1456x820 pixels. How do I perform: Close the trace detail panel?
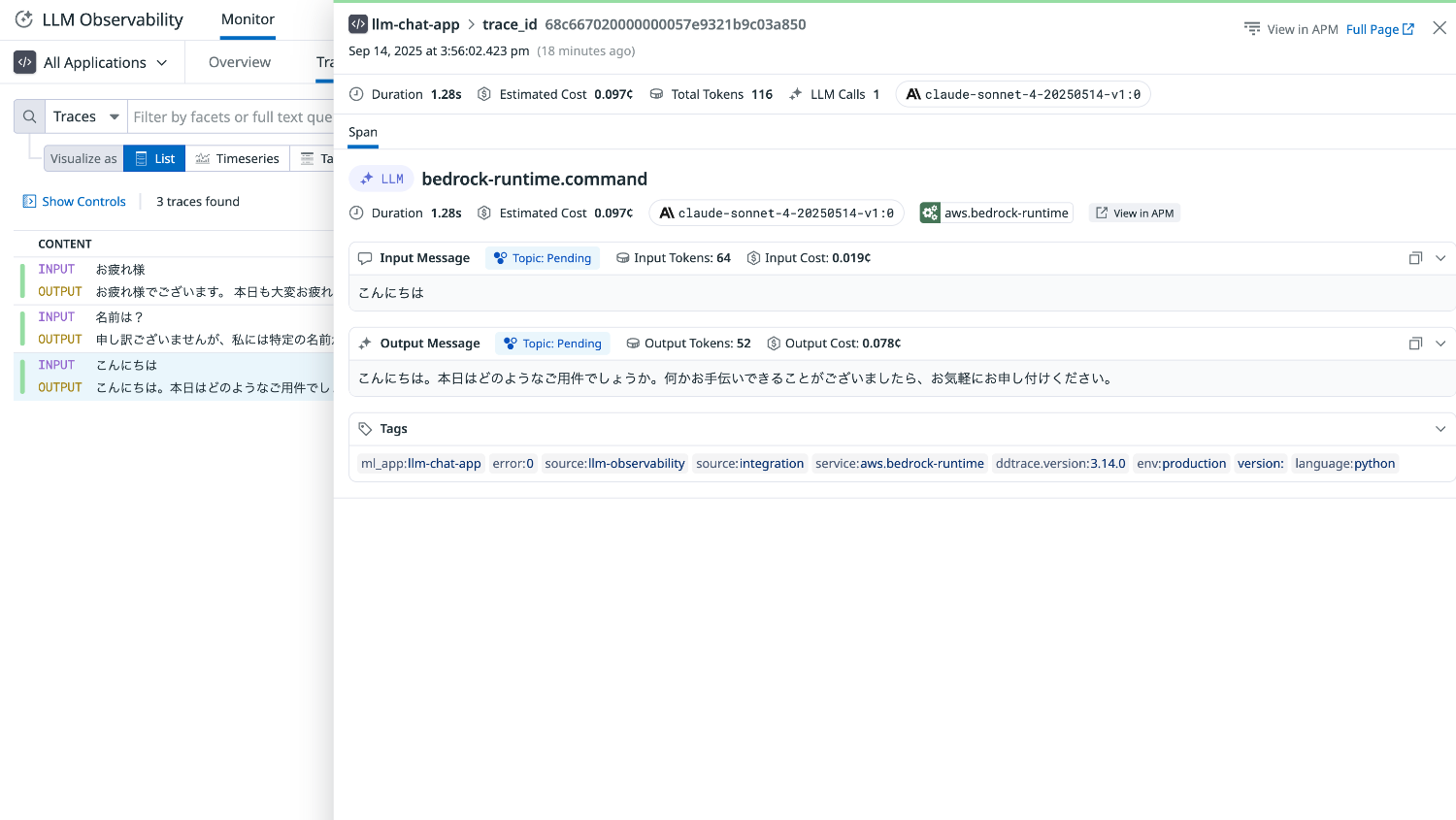tap(1439, 28)
